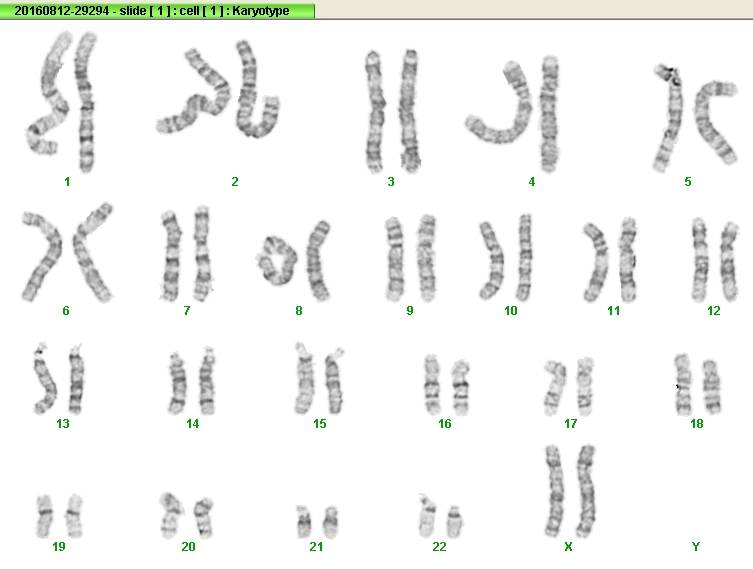This screenshot has width=753, height=569.
Task: Click the chromosome 8 pair image
Action: click(x=294, y=261)
